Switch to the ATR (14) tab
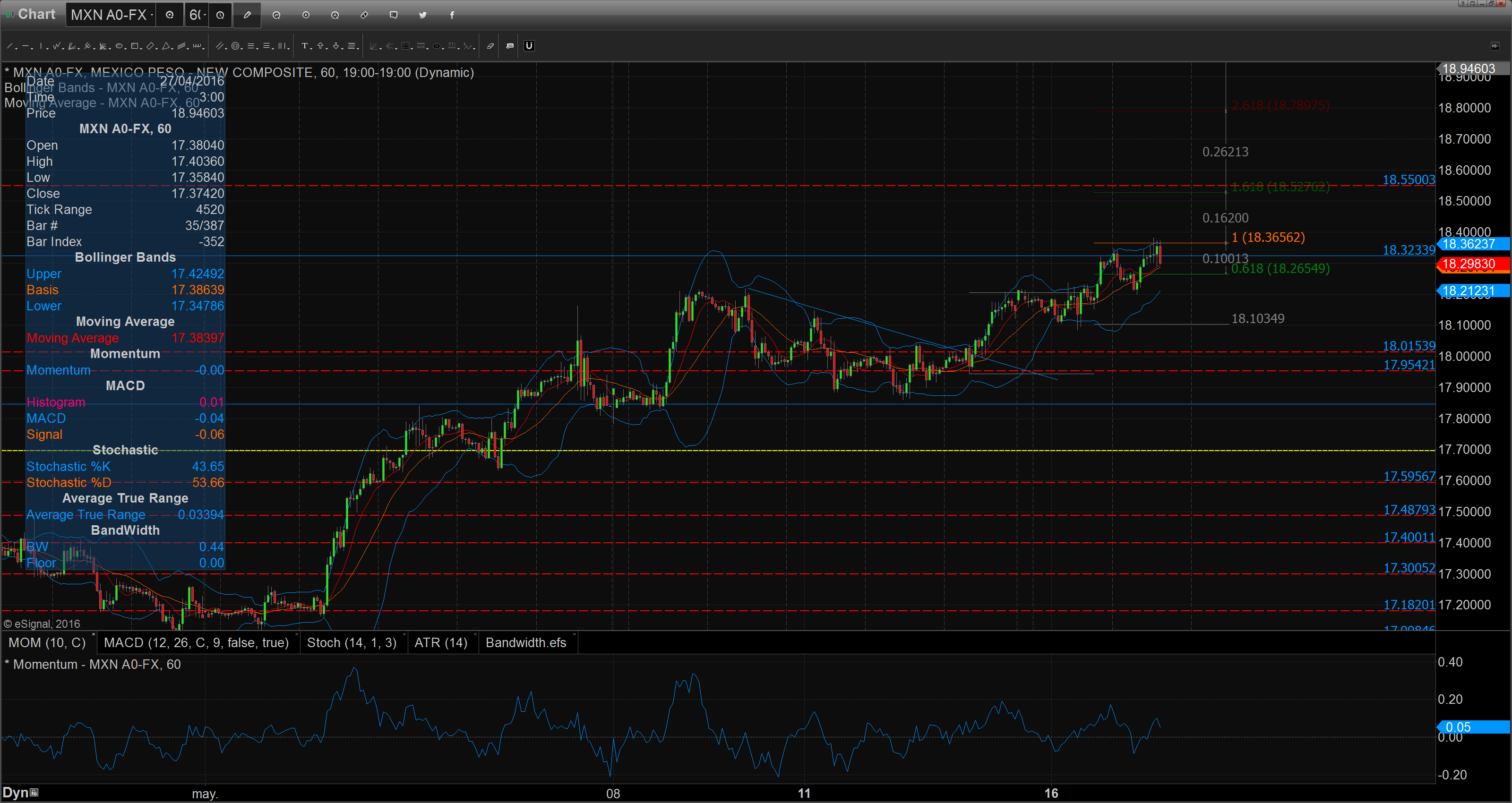Image resolution: width=1512 pixels, height=803 pixels. (441, 643)
